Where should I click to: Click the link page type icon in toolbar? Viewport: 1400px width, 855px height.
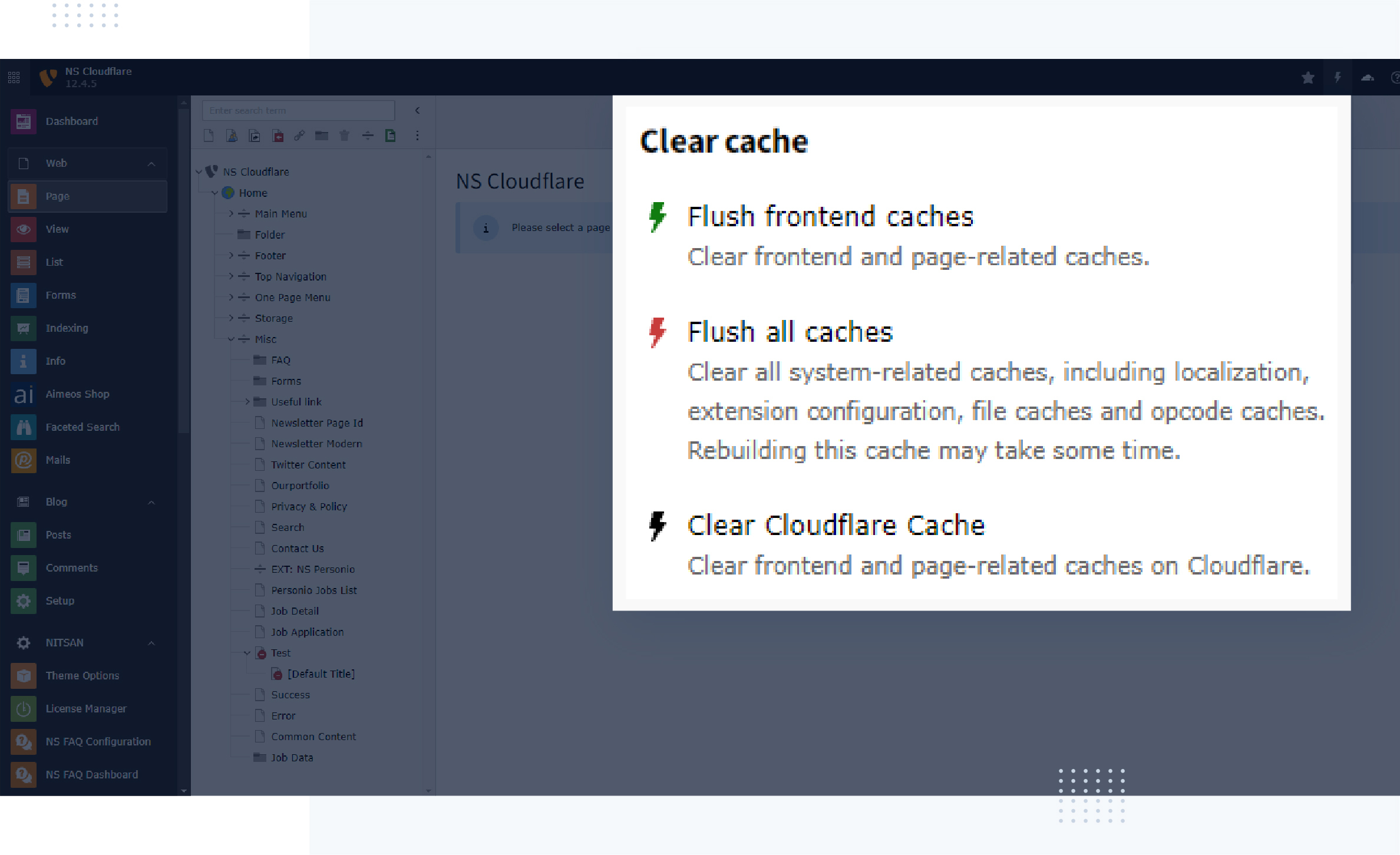[299, 136]
